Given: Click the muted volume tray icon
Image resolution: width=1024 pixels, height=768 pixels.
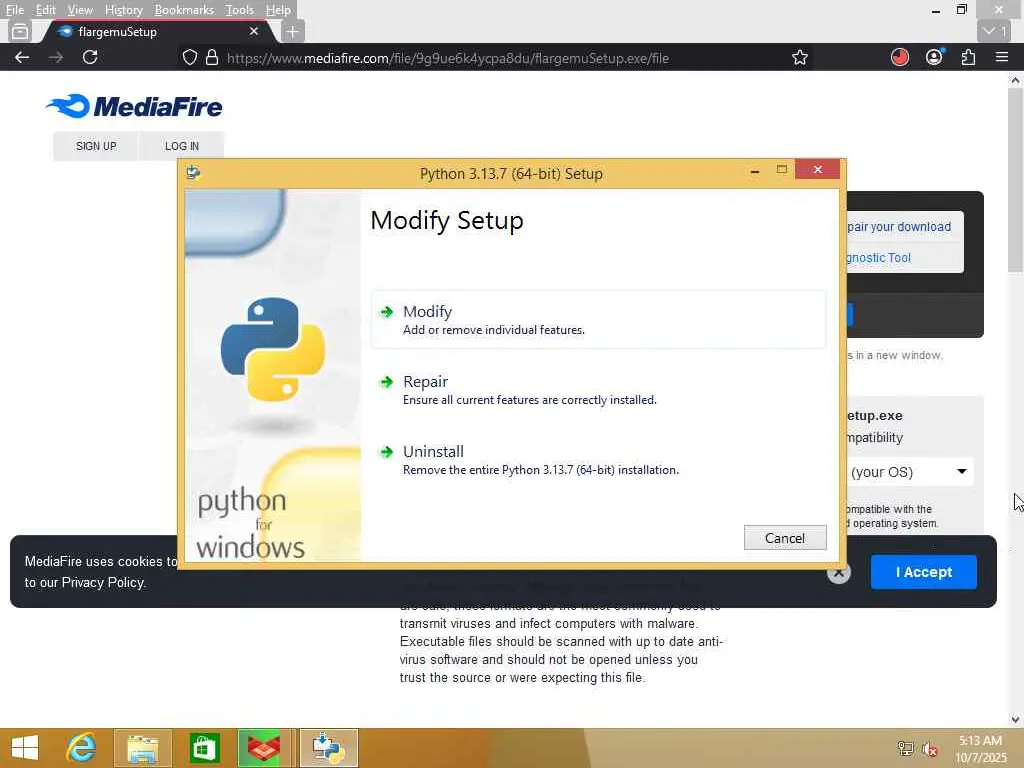Looking at the screenshot, I should point(930,748).
